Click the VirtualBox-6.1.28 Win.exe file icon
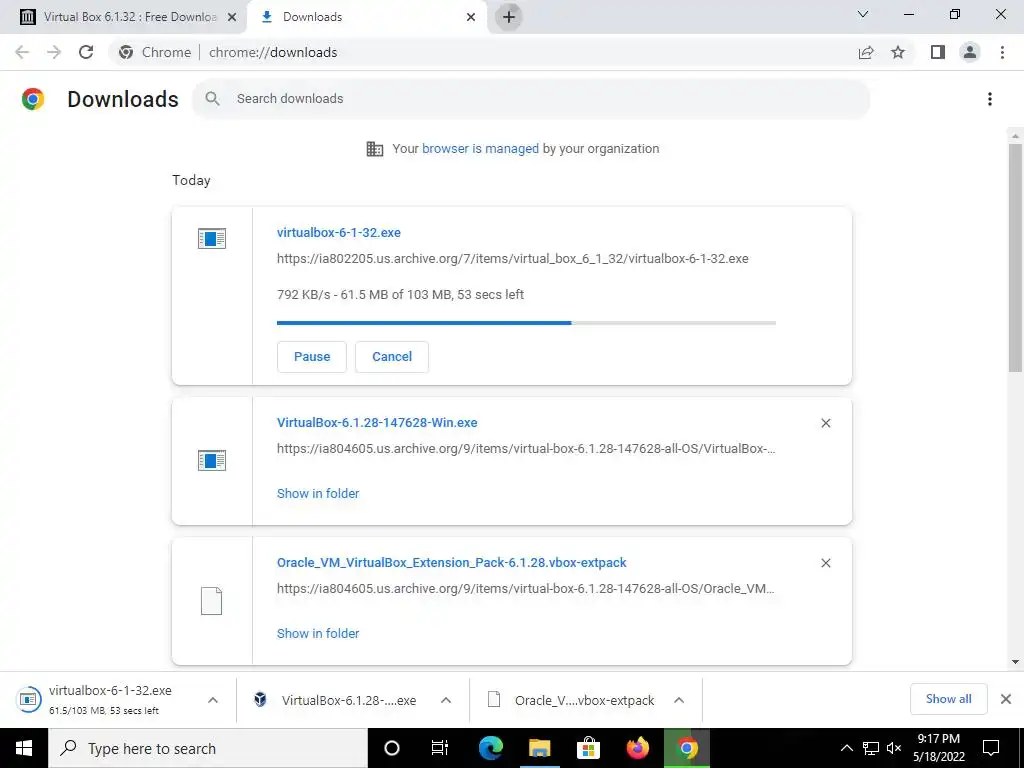 tap(212, 460)
